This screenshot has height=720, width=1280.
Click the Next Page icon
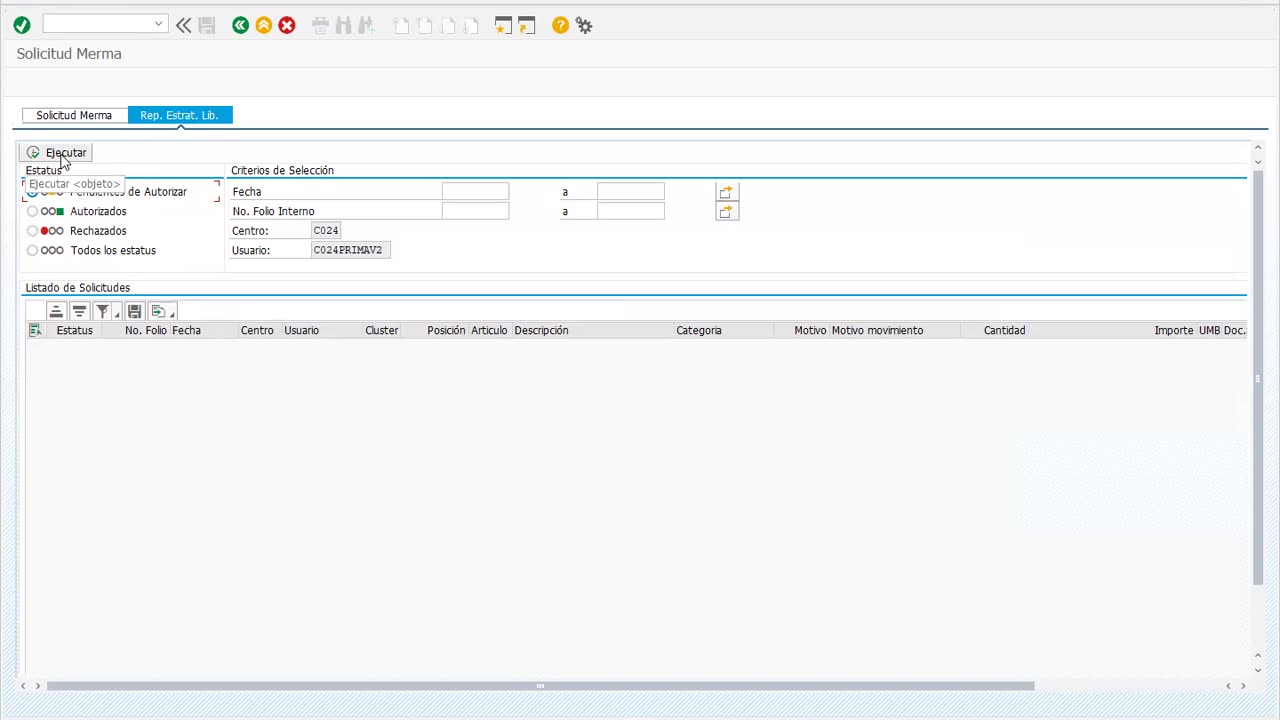(x=448, y=25)
